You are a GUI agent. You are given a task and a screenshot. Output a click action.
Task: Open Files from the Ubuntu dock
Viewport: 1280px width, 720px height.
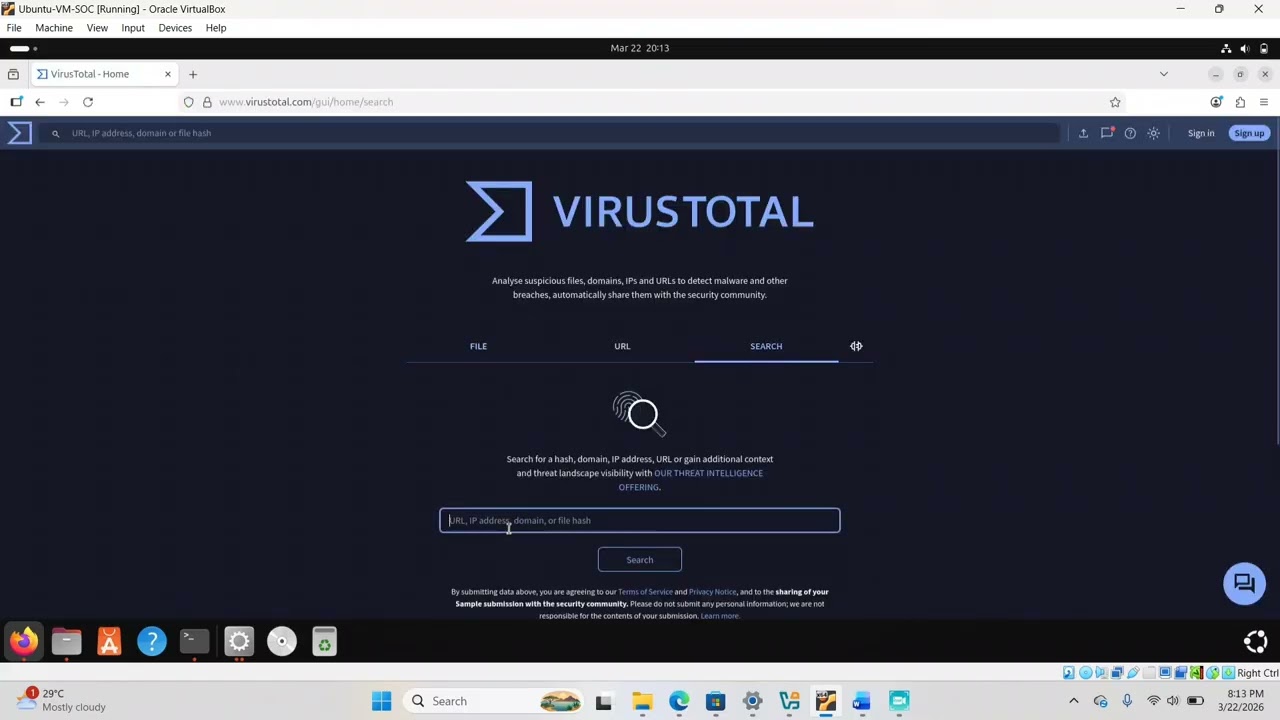click(x=67, y=641)
